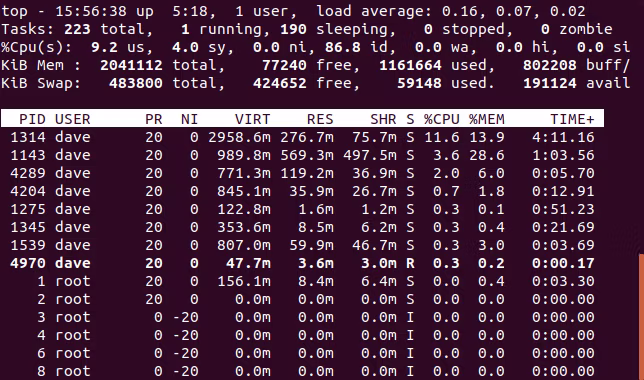The height and width of the screenshot is (380, 644).
Task: Click the Tasks 223 total summary
Action: [76, 29]
